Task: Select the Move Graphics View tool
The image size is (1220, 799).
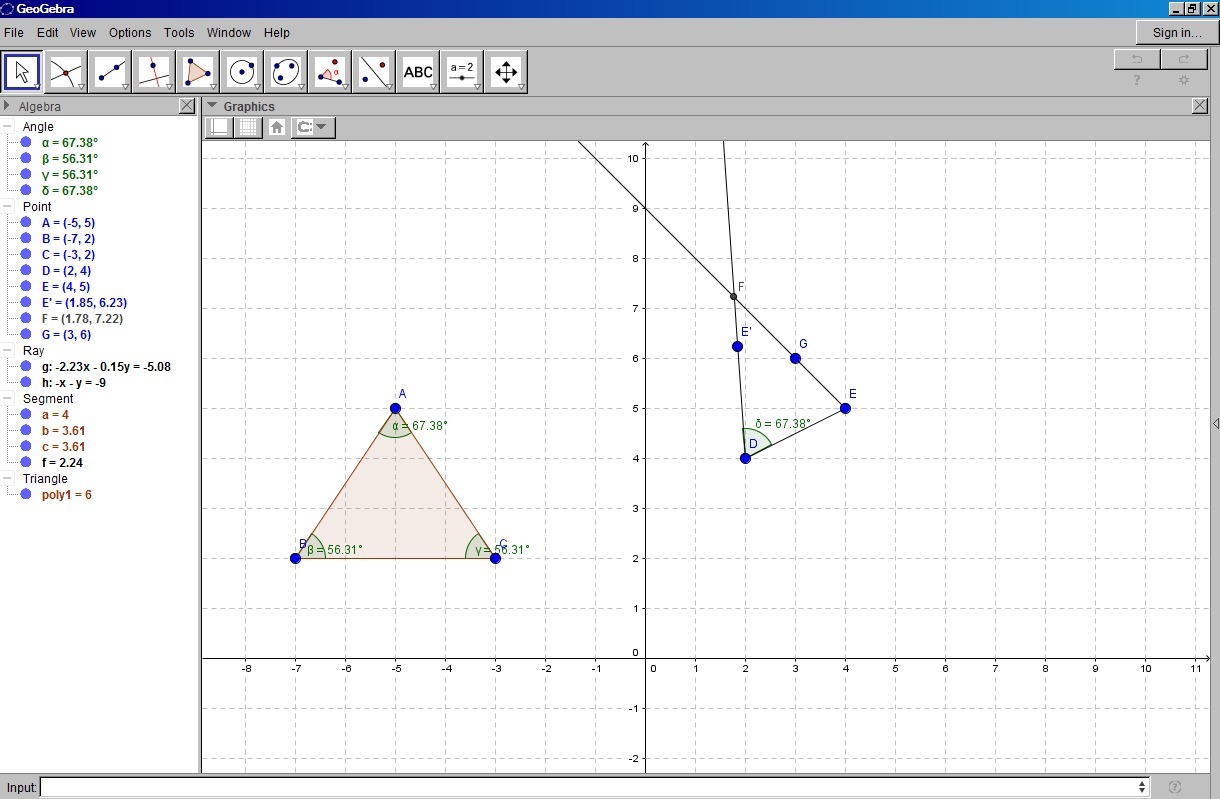Action: tap(506, 72)
